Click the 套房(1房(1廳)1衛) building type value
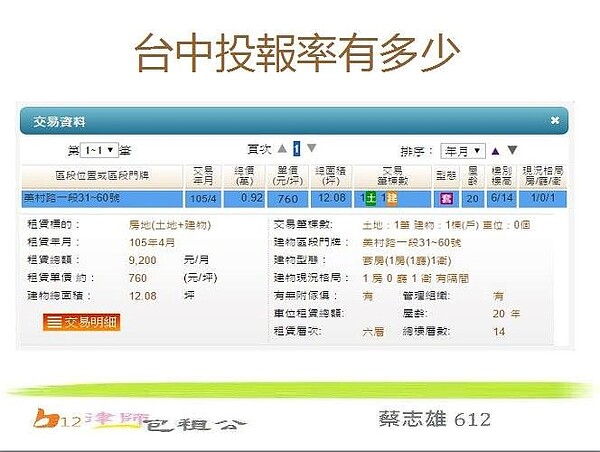 407,261
